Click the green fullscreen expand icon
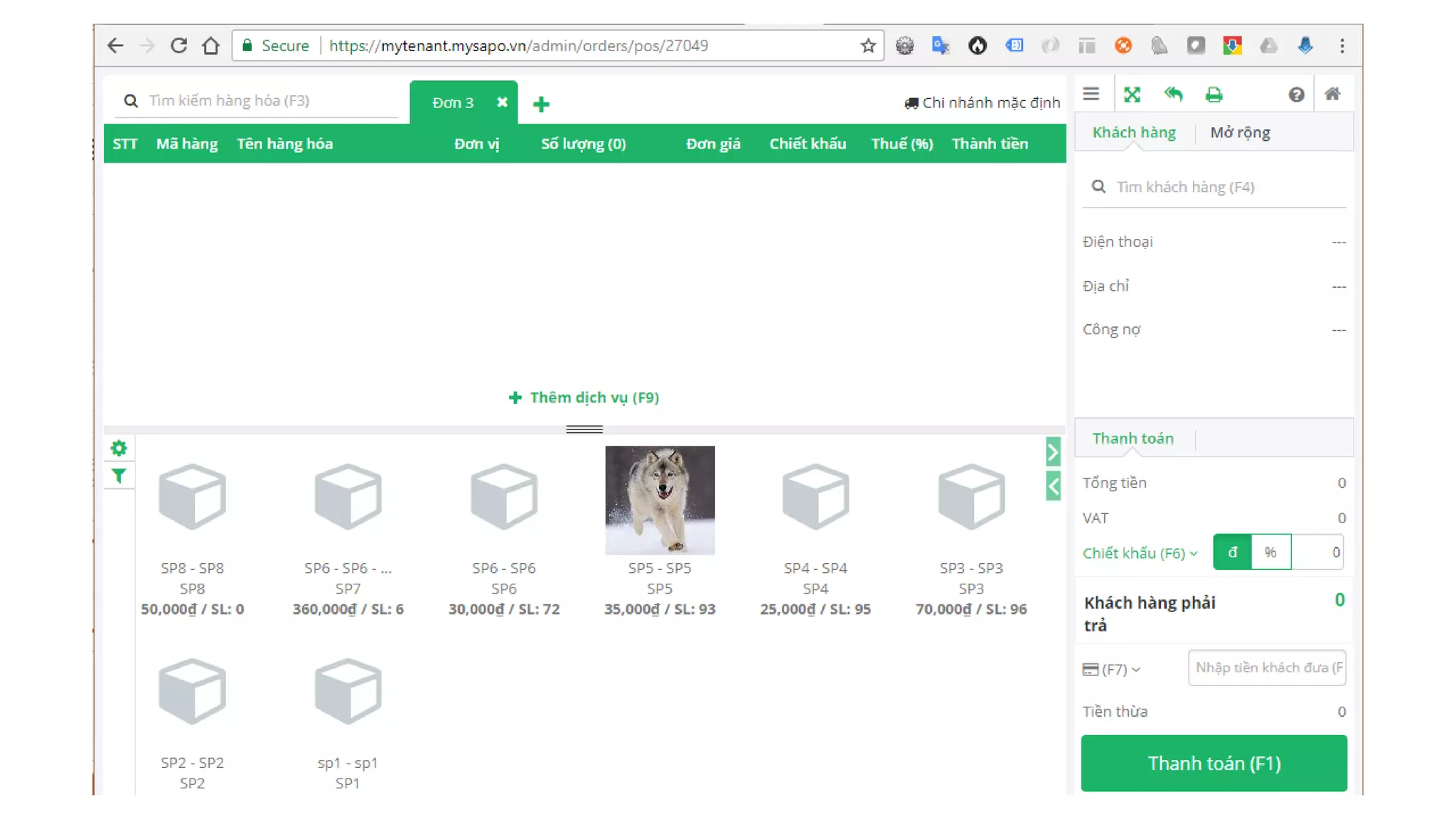This screenshot has height=819, width=1456. [x=1132, y=94]
